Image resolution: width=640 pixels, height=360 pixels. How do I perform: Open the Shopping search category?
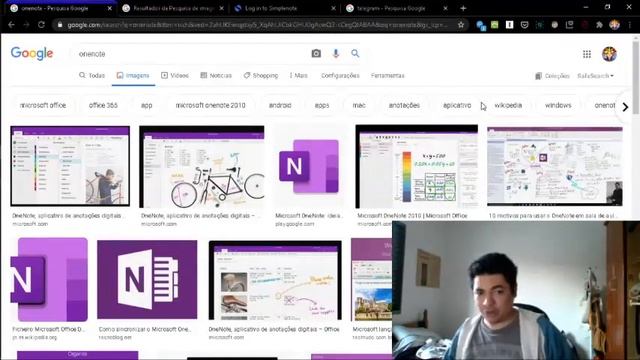tap(261, 76)
